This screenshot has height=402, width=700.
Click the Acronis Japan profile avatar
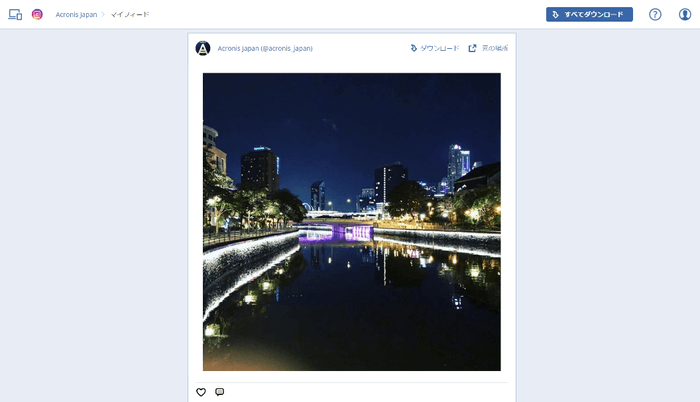tap(203, 48)
